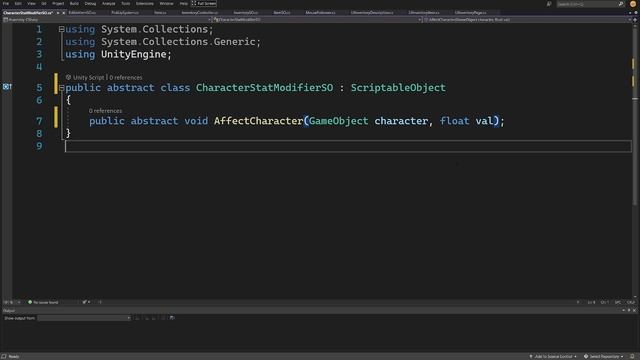Image resolution: width=640 pixels, height=360 pixels.
Task: Click the '0 references' link above AffectCharacter
Action: pyautogui.click(x=105, y=111)
